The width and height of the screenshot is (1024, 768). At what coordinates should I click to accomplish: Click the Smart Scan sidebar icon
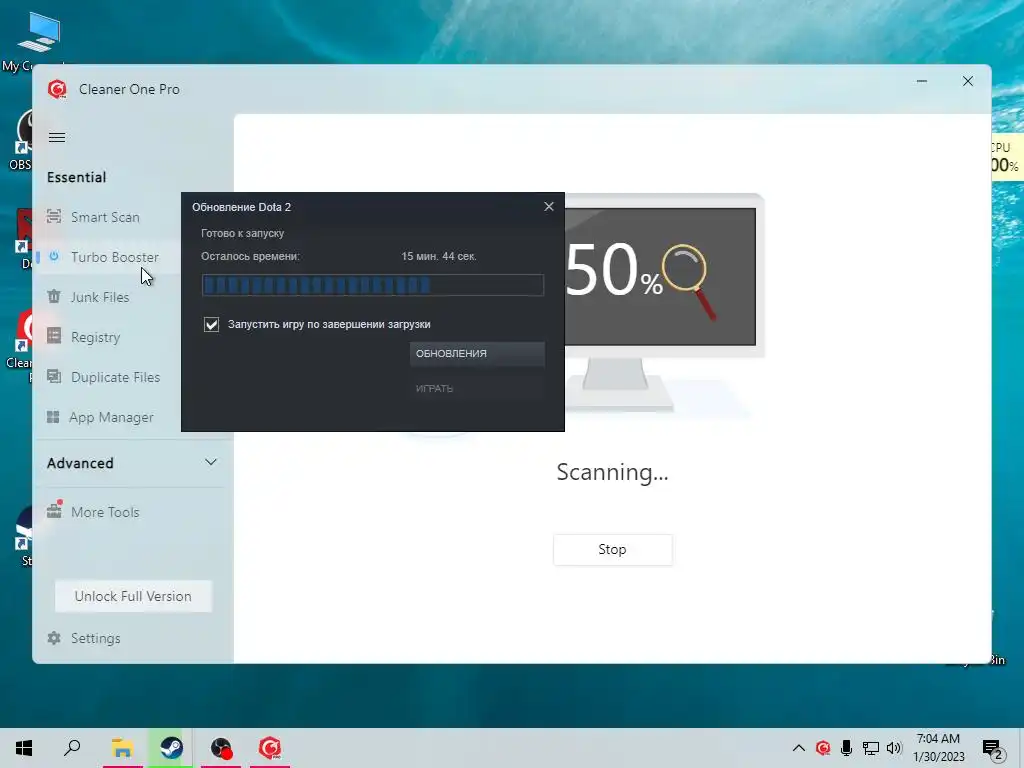[54, 216]
